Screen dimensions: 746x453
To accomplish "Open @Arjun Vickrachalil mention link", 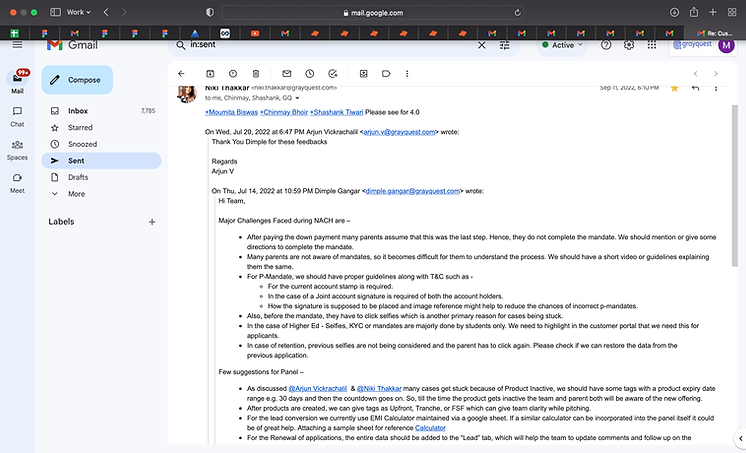I will [x=317, y=388].
